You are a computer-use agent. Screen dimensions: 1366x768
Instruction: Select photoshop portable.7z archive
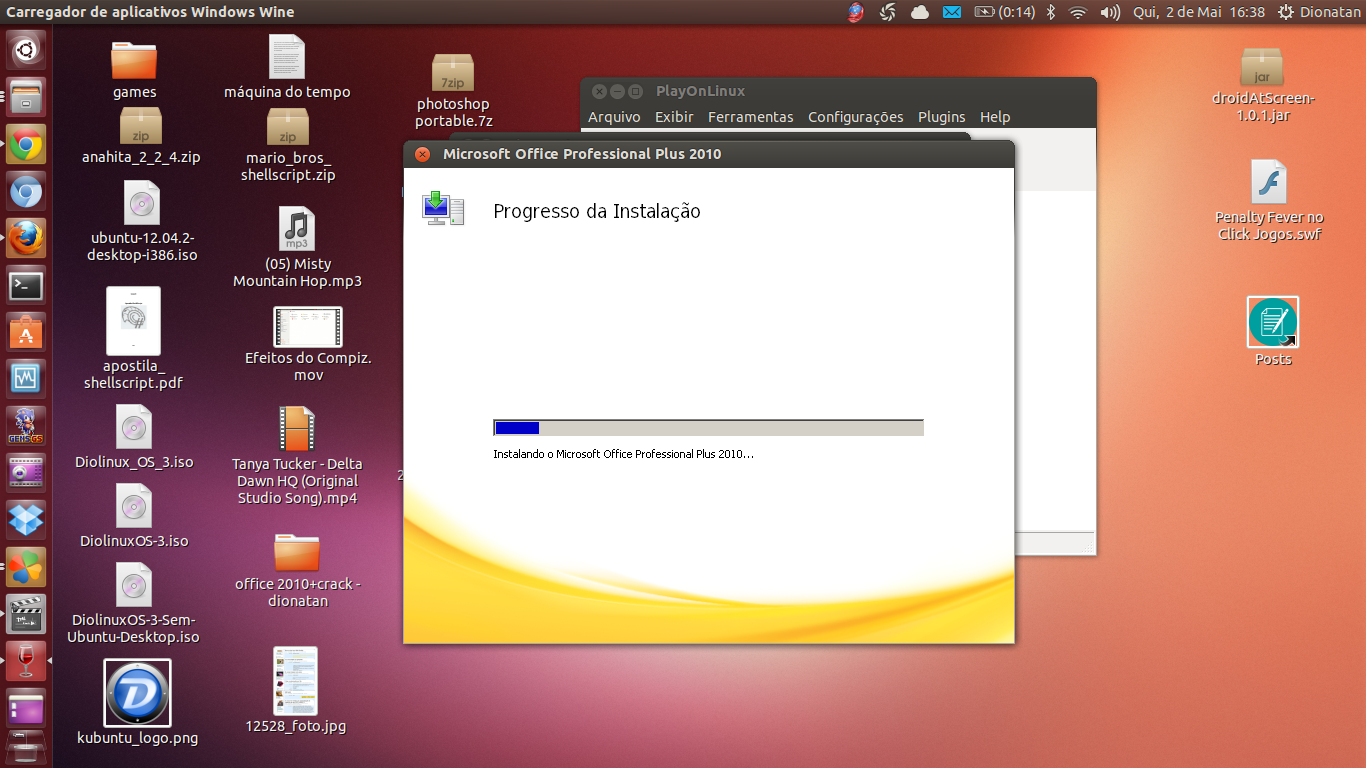pos(453,90)
